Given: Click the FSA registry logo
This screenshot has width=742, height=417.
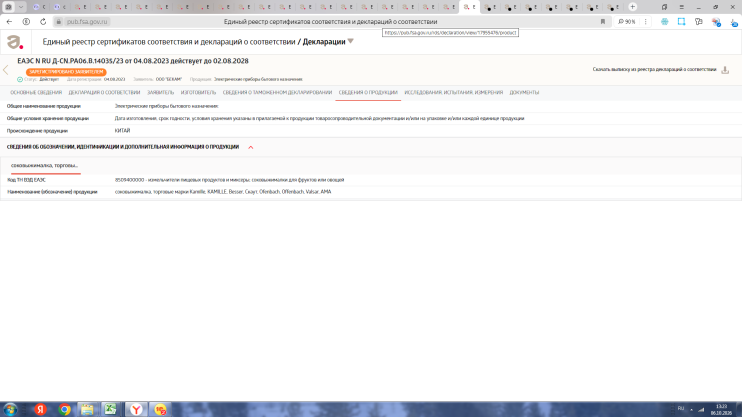Looking at the screenshot, I should [x=15, y=42].
